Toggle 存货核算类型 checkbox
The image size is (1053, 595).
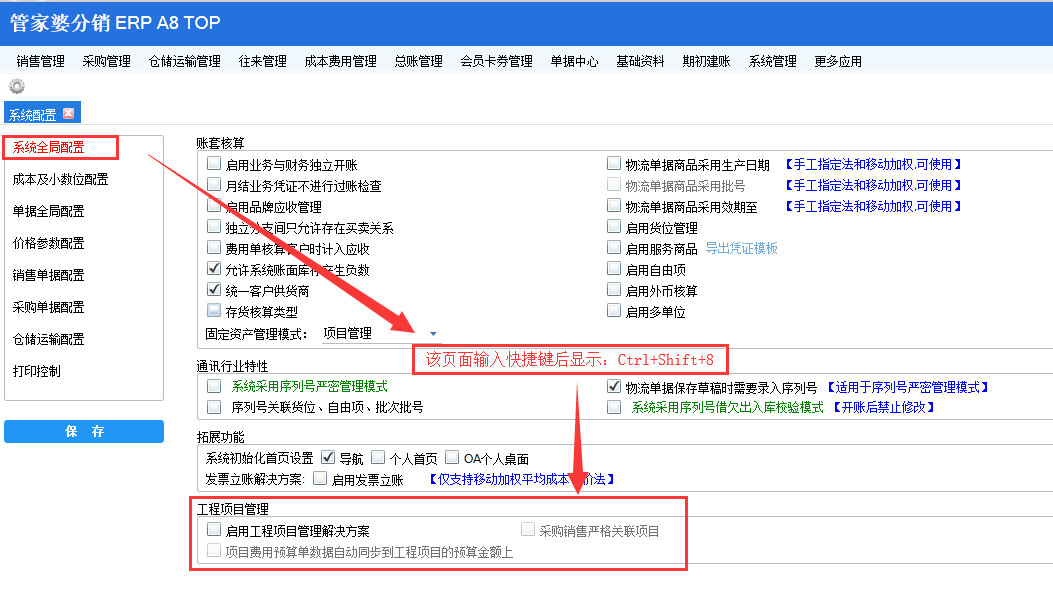tap(214, 310)
